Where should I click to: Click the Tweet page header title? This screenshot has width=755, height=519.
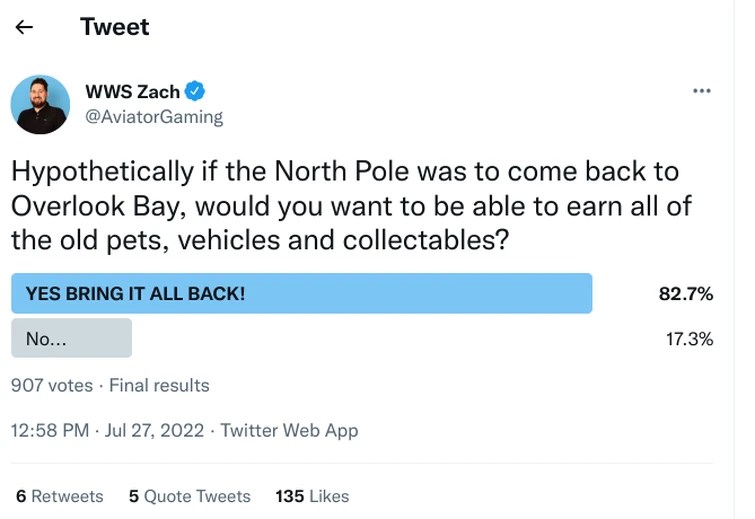coord(115,27)
